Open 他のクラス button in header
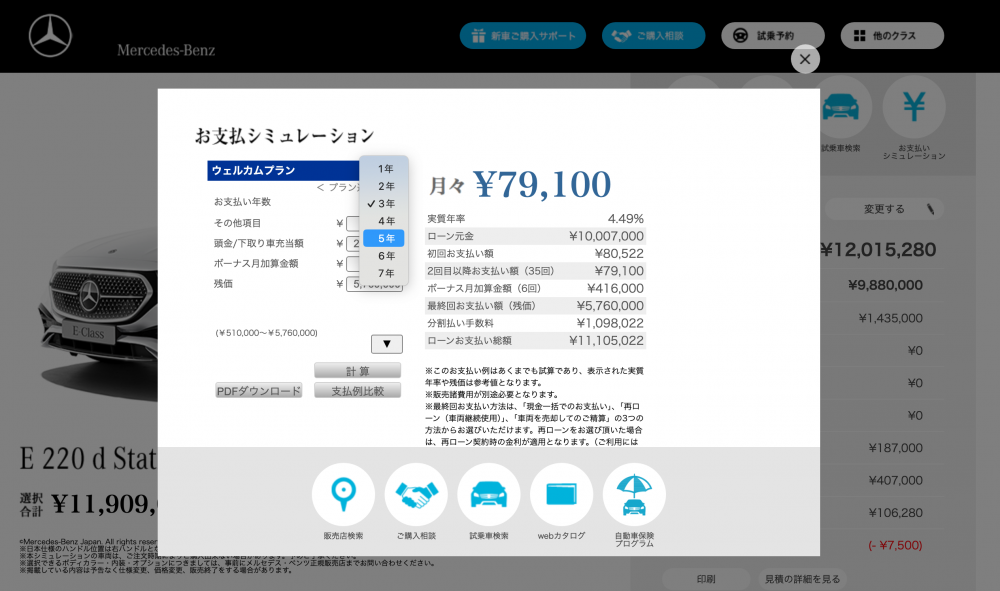 892,36
